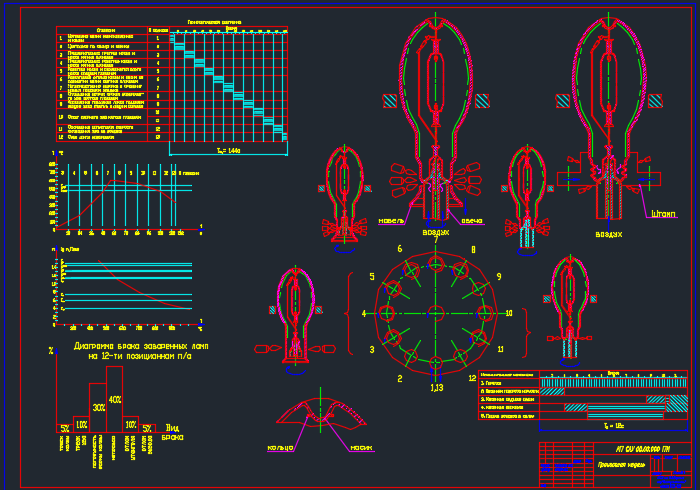Click position number 10 on the carousel diagram
700x490 pixels.
click(x=509, y=313)
